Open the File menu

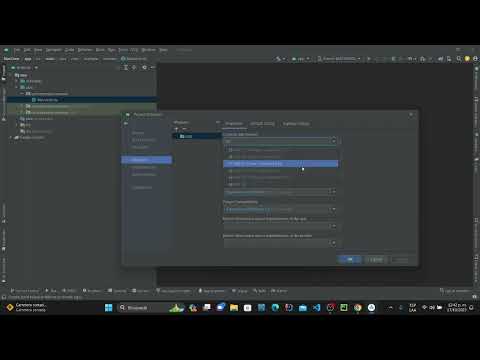(x=17, y=50)
